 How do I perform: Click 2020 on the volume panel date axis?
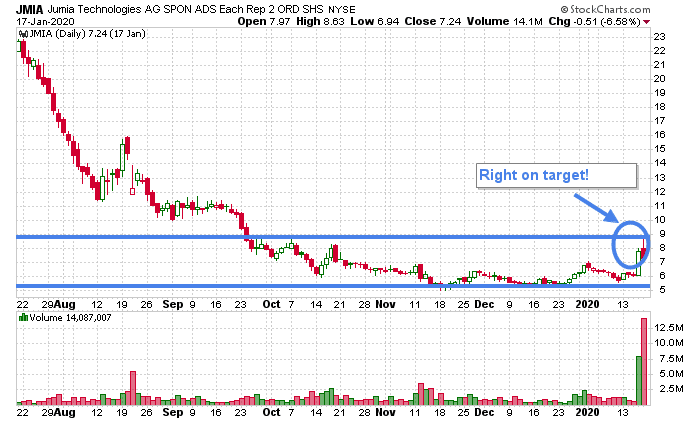(x=588, y=412)
